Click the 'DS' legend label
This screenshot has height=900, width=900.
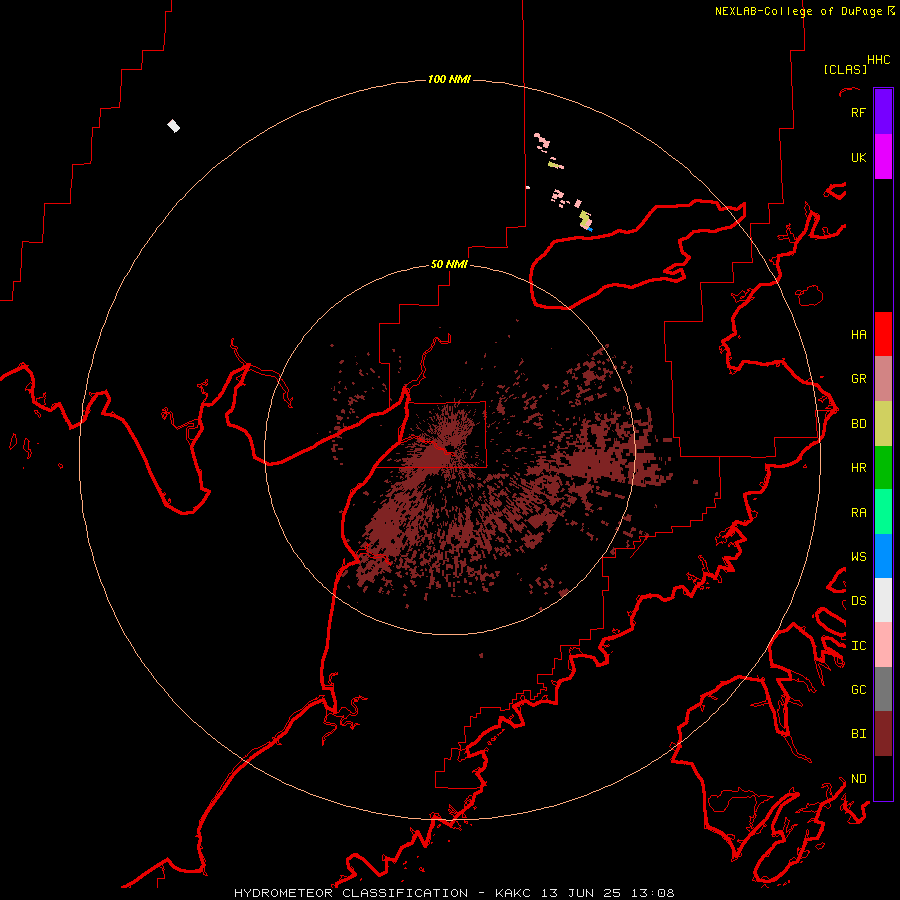[x=859, y=600]
